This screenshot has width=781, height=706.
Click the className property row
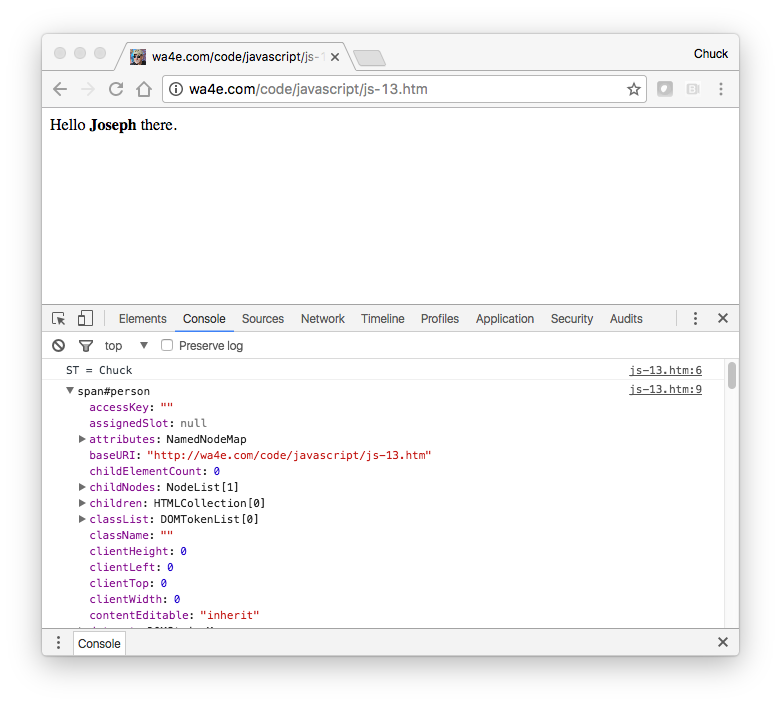pyautogui.click(x=131, y=535)
